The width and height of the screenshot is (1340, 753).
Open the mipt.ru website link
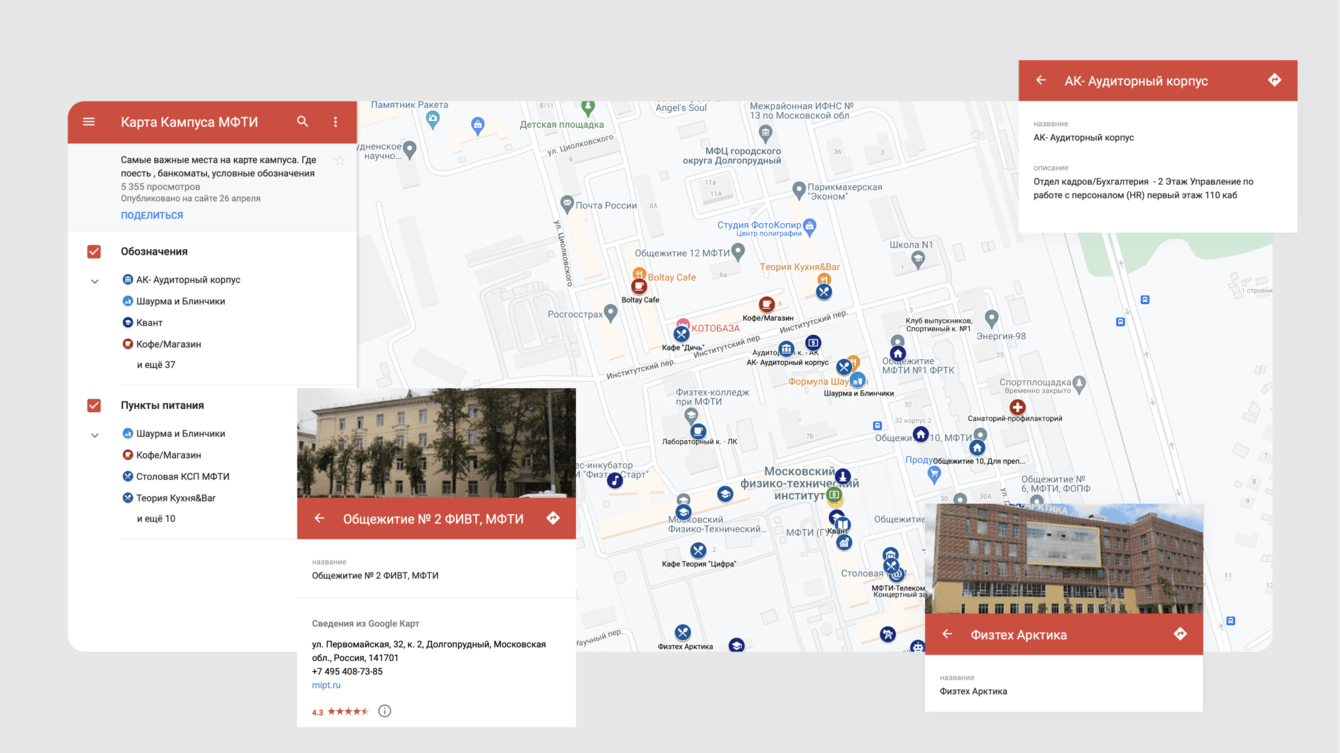[326, 685]
